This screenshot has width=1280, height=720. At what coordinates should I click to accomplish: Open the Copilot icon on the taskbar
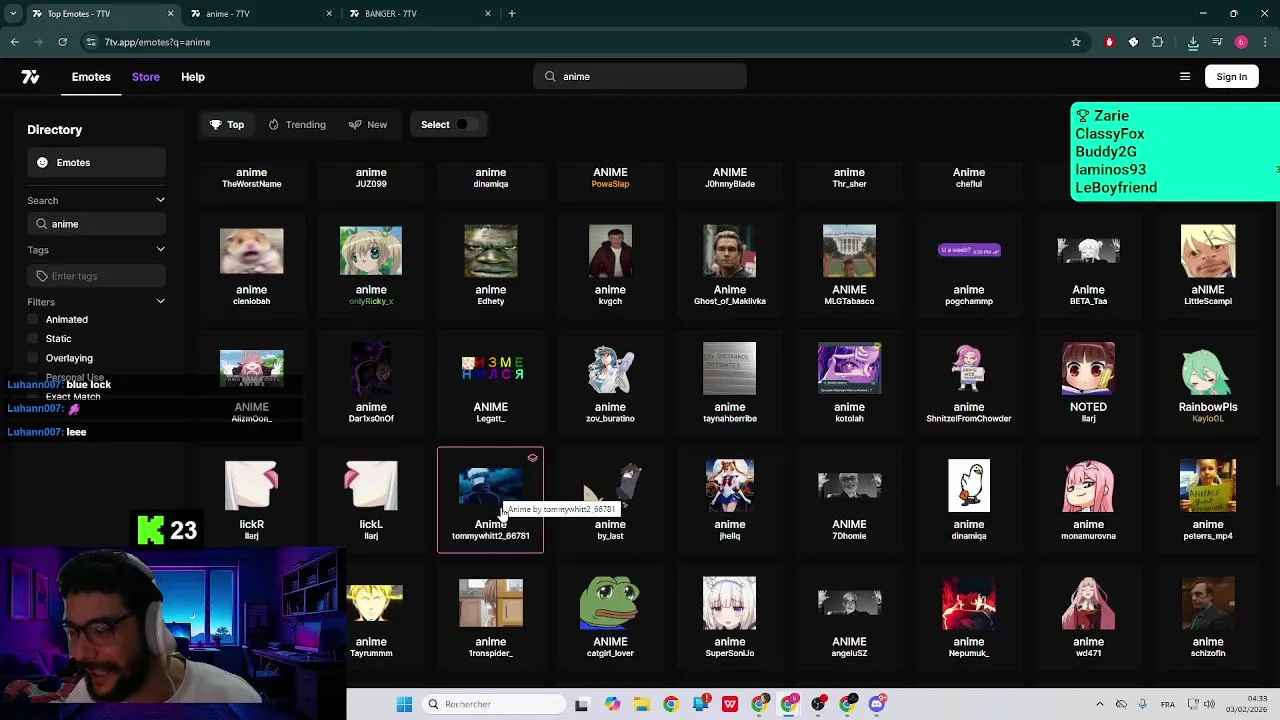click(612, 704)
